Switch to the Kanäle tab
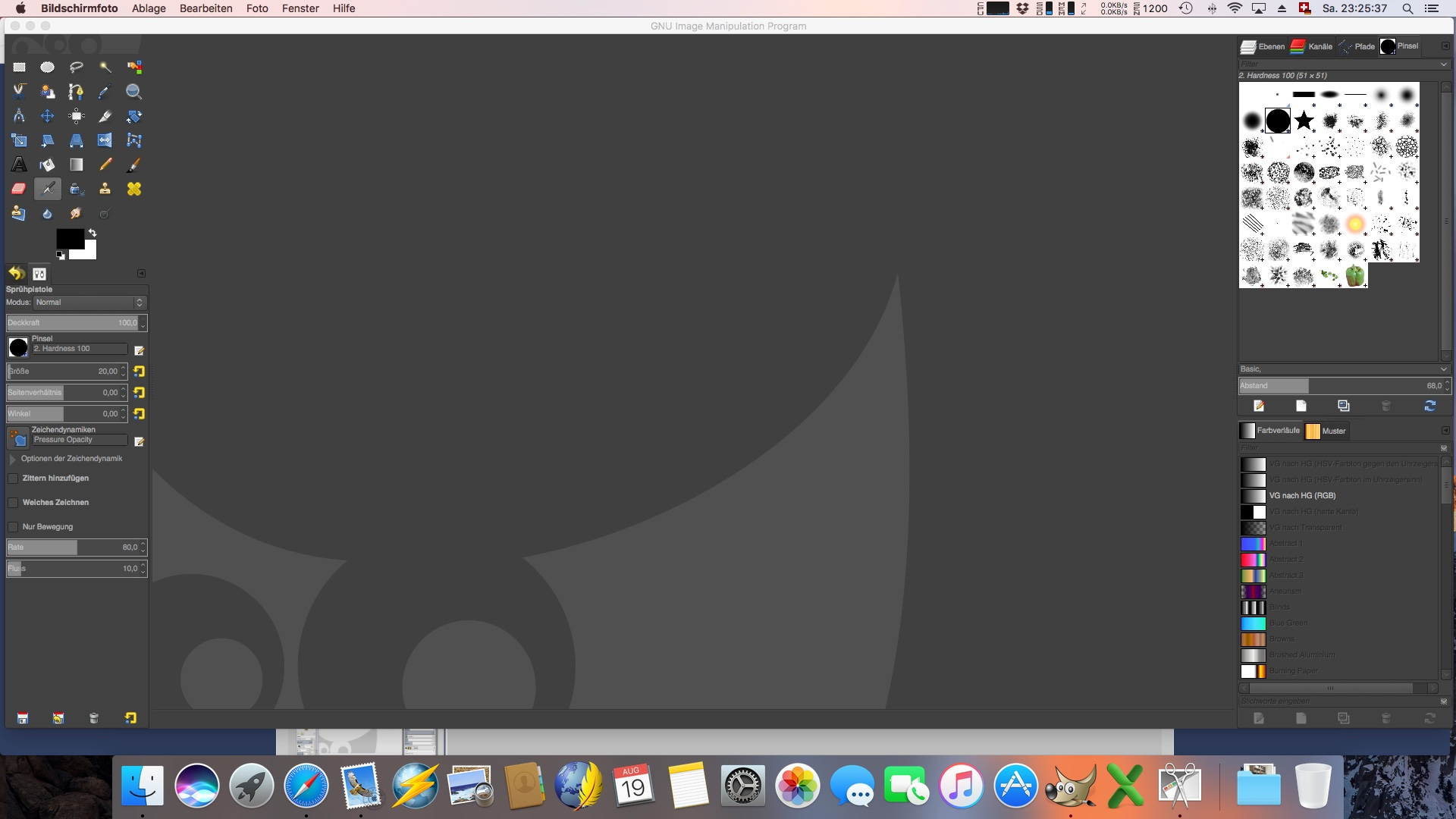The image size is (1456, 819). 1312,46
